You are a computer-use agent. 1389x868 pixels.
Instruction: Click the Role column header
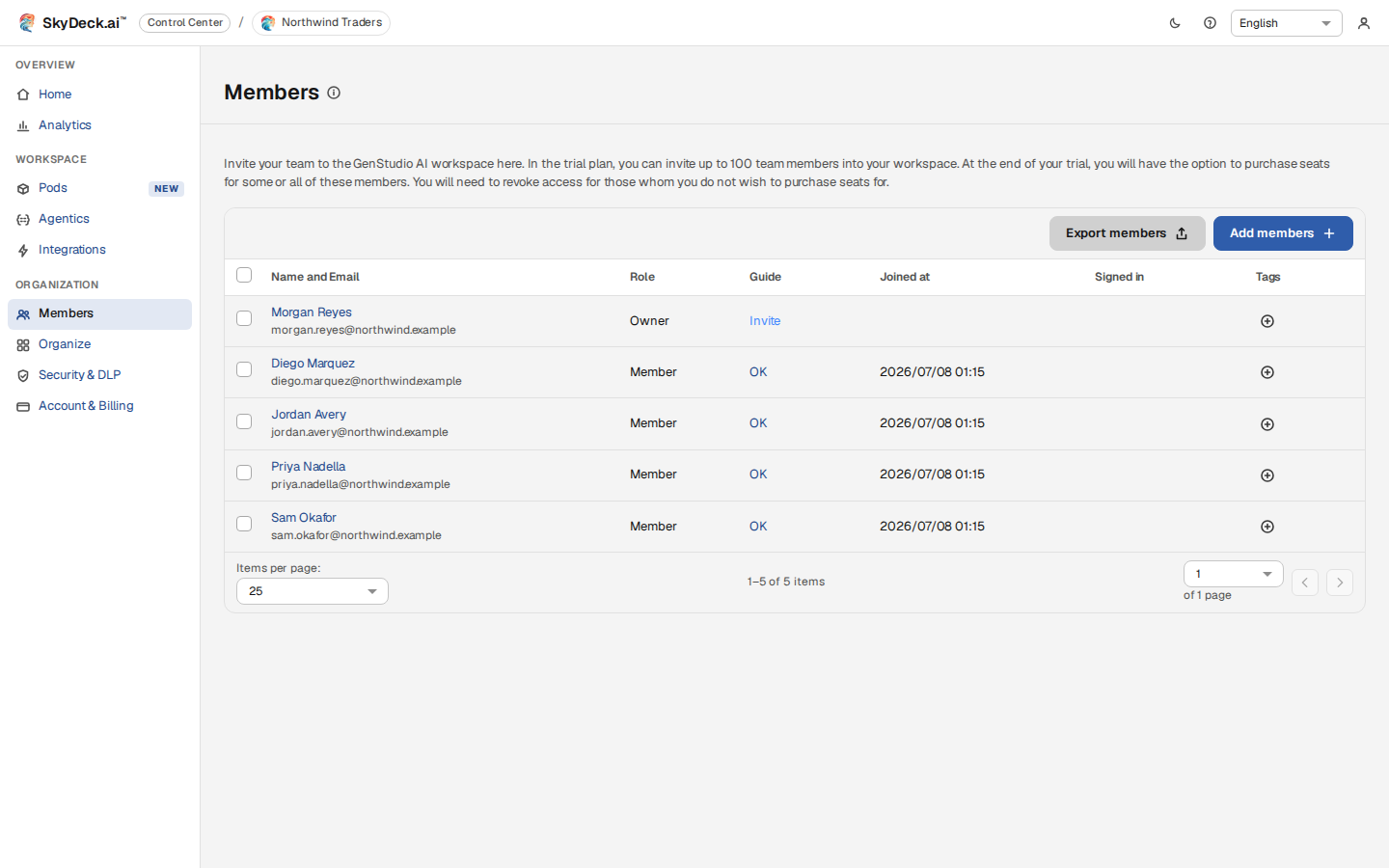pyautogui.click(x=642, y=277)
